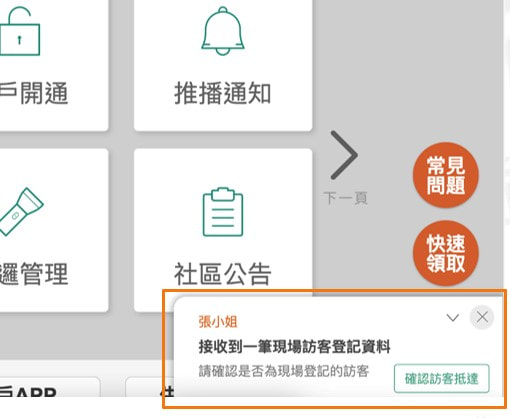This screenshot has width=510, height=418.
Task: Click 確認訪客抵達 button
Action: click(442, 379)
